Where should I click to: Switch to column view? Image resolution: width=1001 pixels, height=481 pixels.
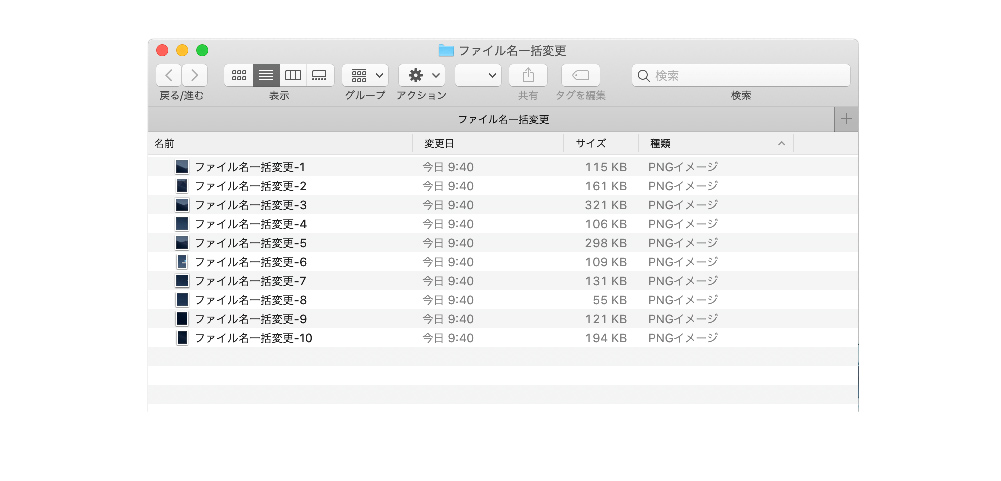click(293, 75)
